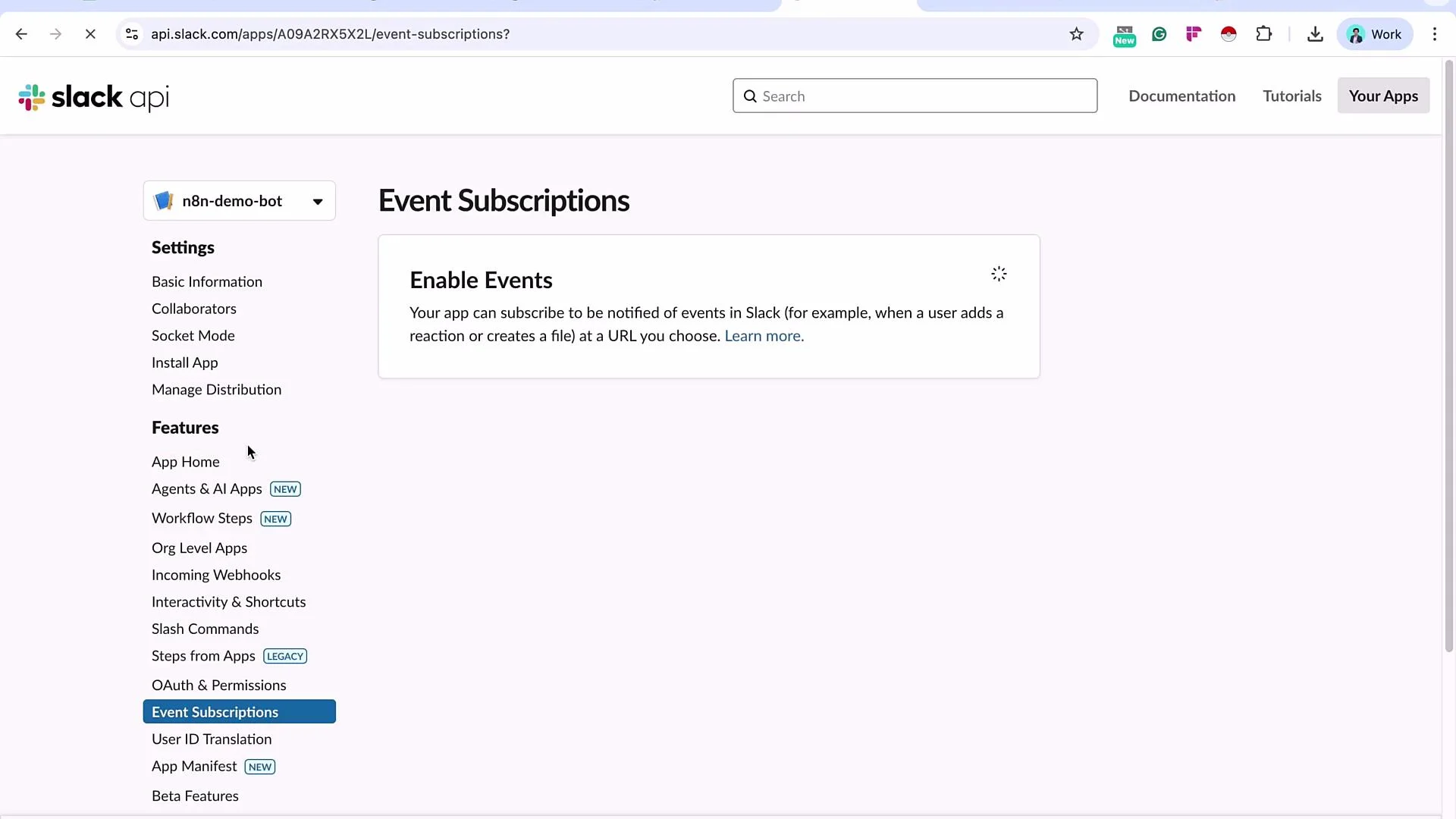Click the page vertical scrollbar
1456x819 pixels.
tap(1449, 356)
